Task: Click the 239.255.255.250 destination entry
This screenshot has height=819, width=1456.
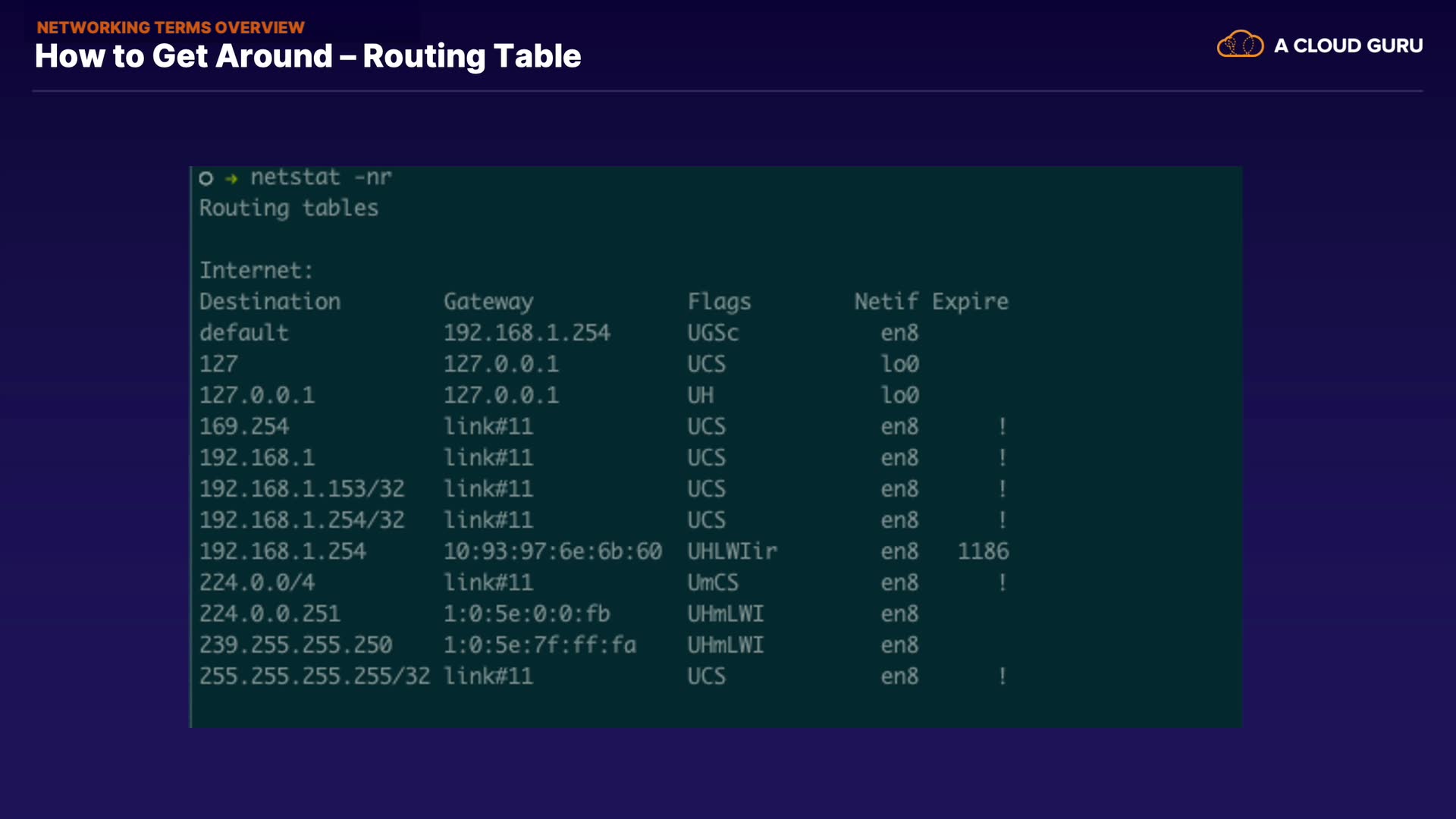Action: (x=296, y=645)
